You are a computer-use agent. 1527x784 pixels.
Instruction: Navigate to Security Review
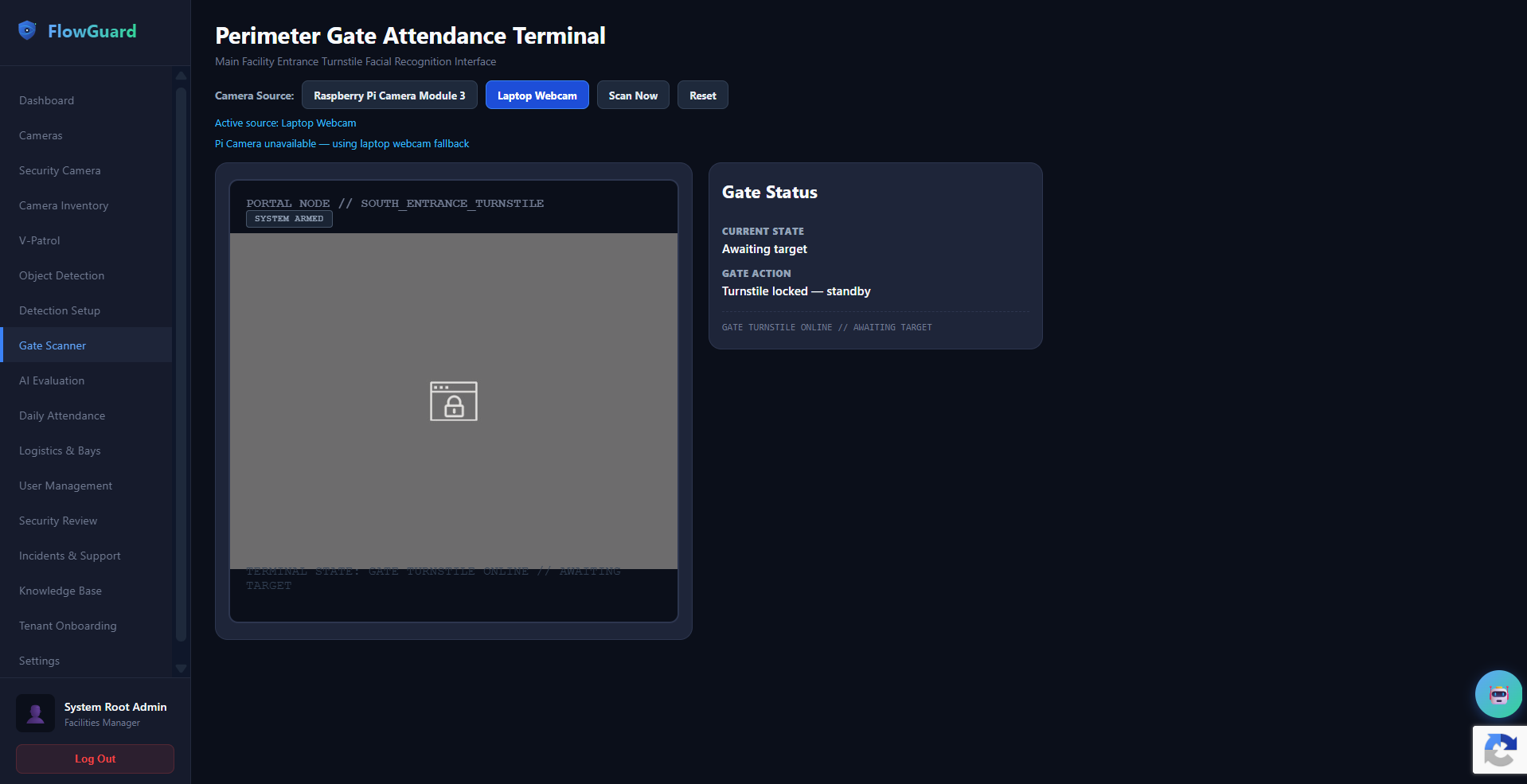point(86,521)
